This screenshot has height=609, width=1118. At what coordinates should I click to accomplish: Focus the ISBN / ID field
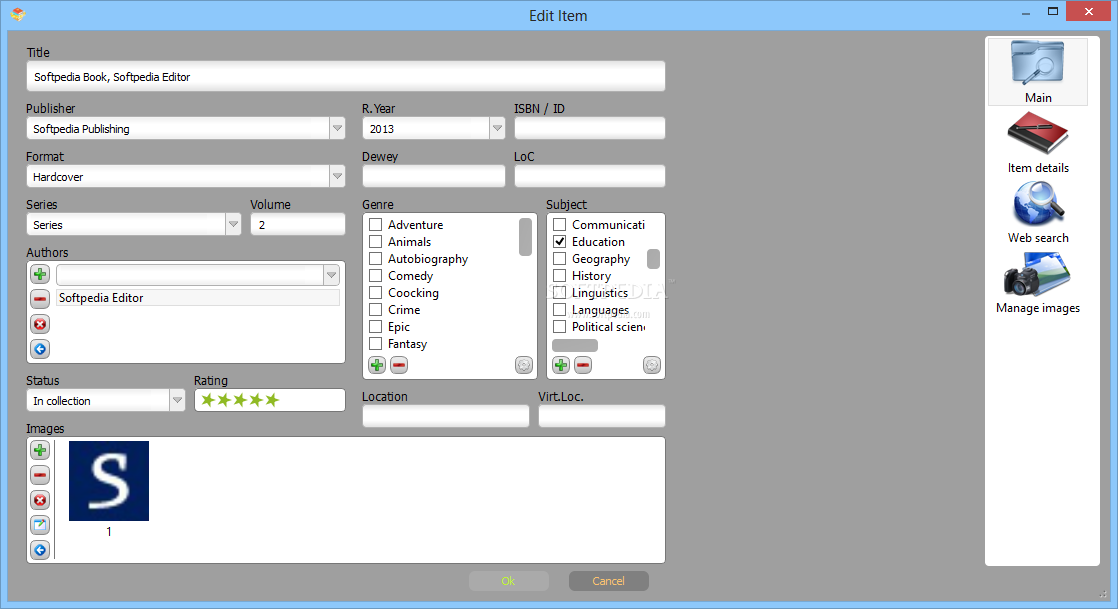tap(590, 128)
